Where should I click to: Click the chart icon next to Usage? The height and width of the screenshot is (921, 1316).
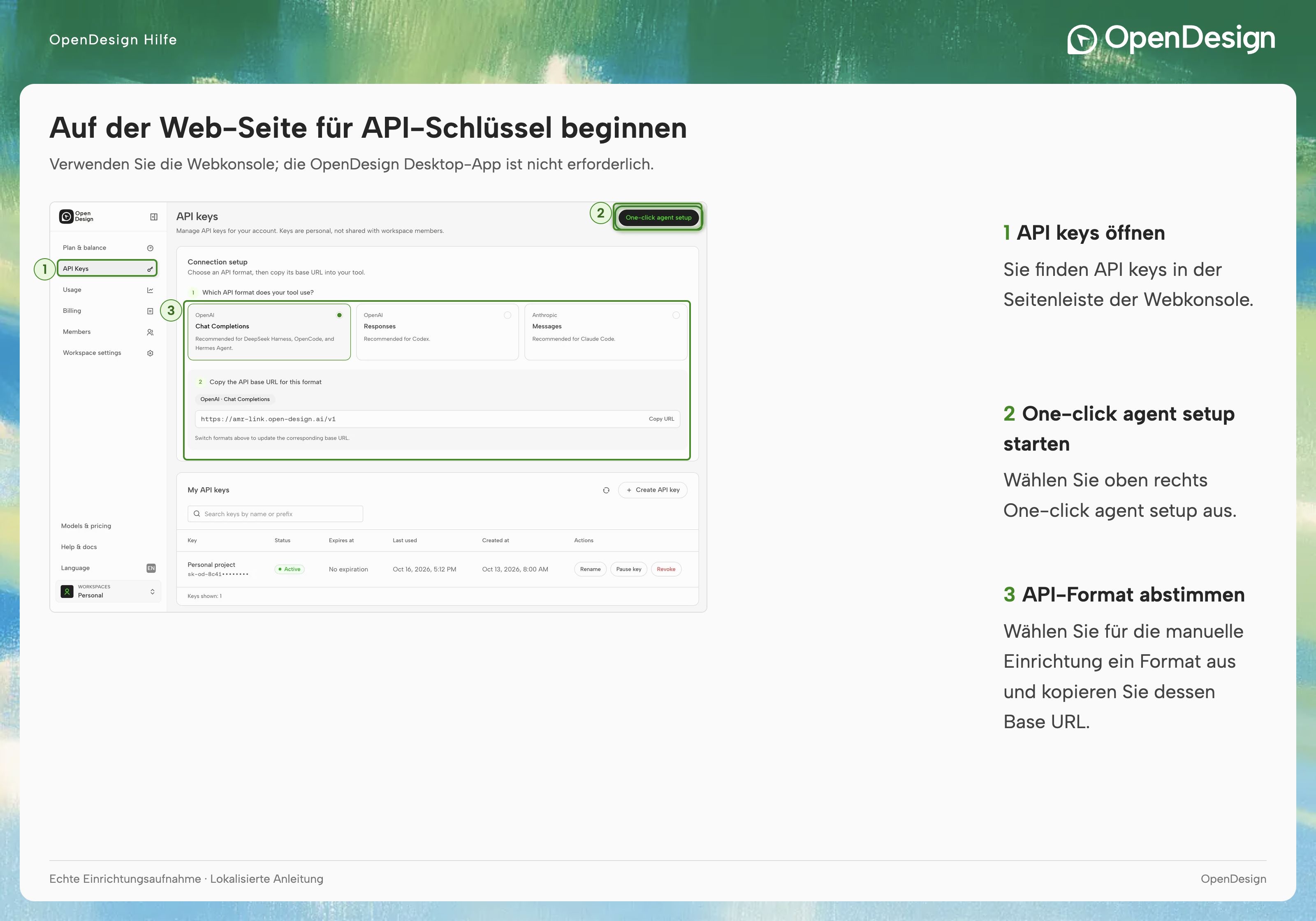150,290
